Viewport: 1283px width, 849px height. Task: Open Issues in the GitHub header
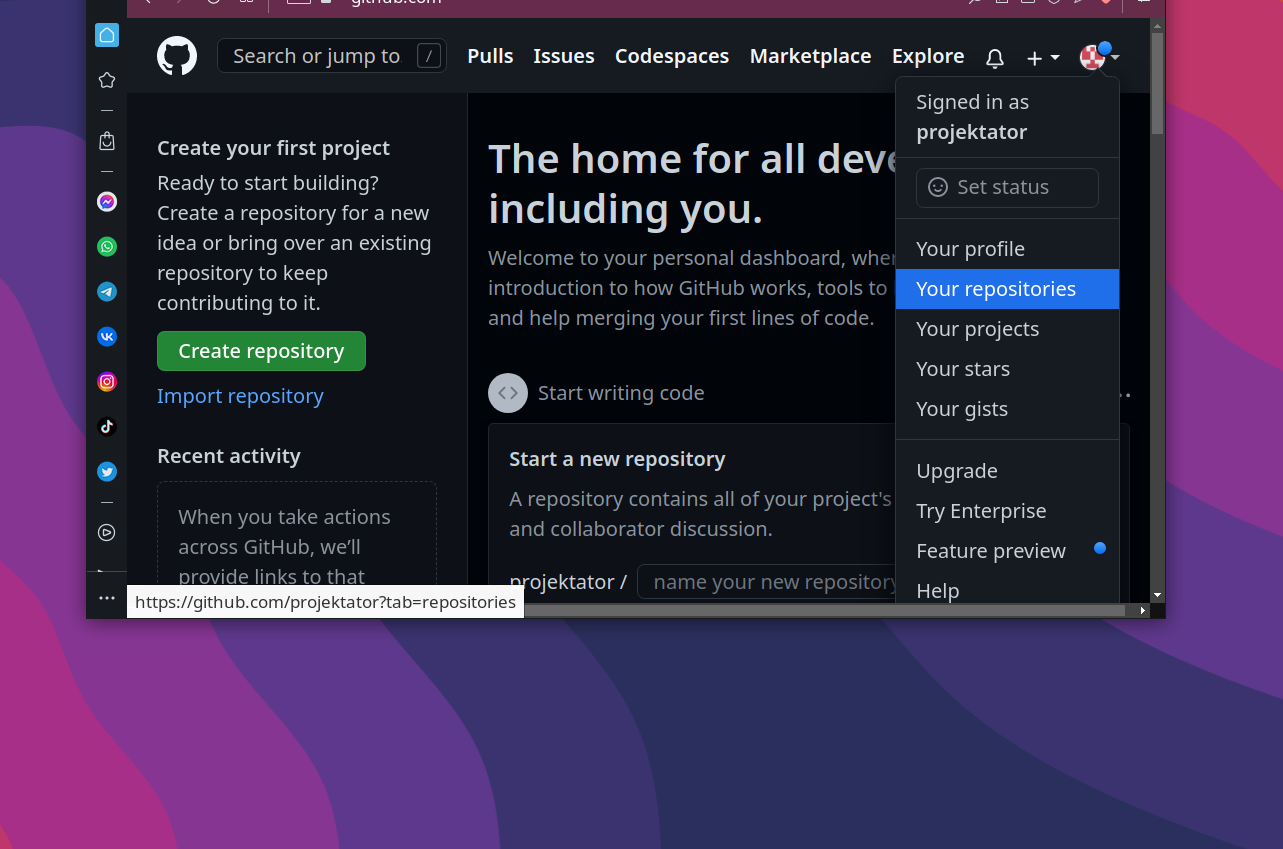pos(564,56)
